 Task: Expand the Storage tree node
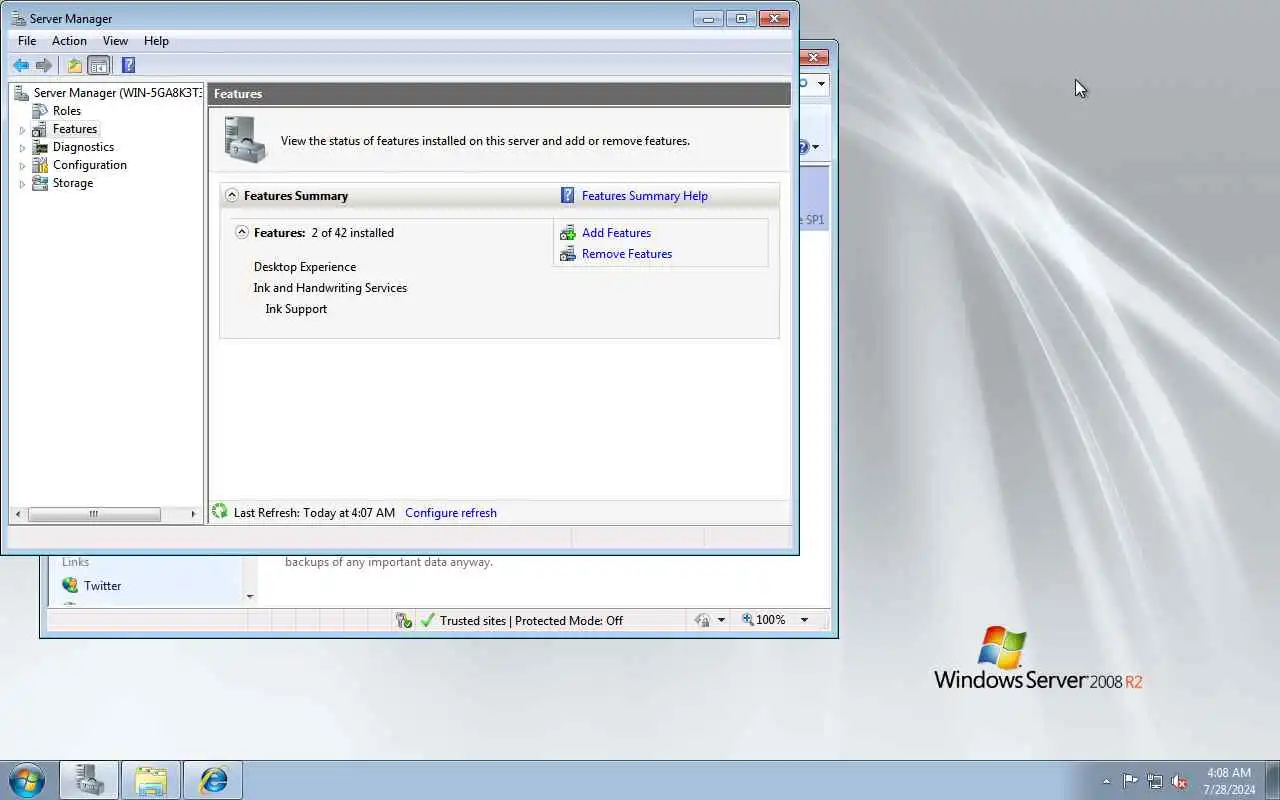[22, 184]
